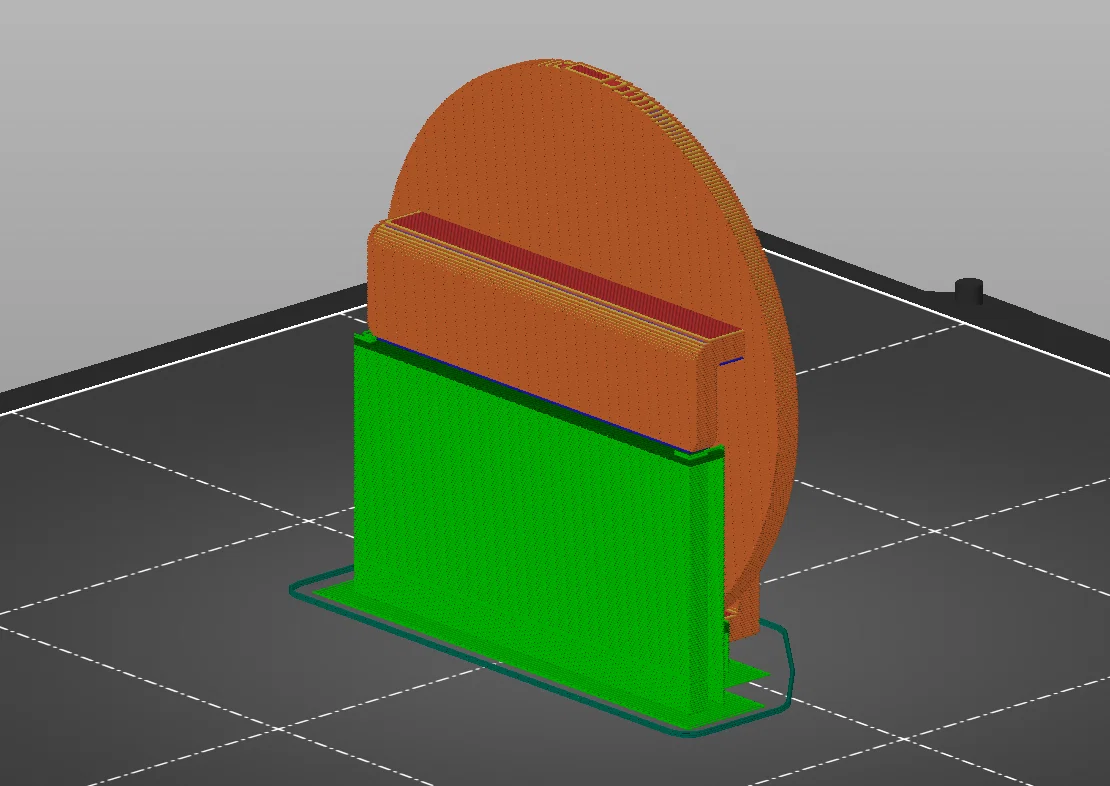
Task: Click the red infill patch atop the disc
Action: (590, 72)
